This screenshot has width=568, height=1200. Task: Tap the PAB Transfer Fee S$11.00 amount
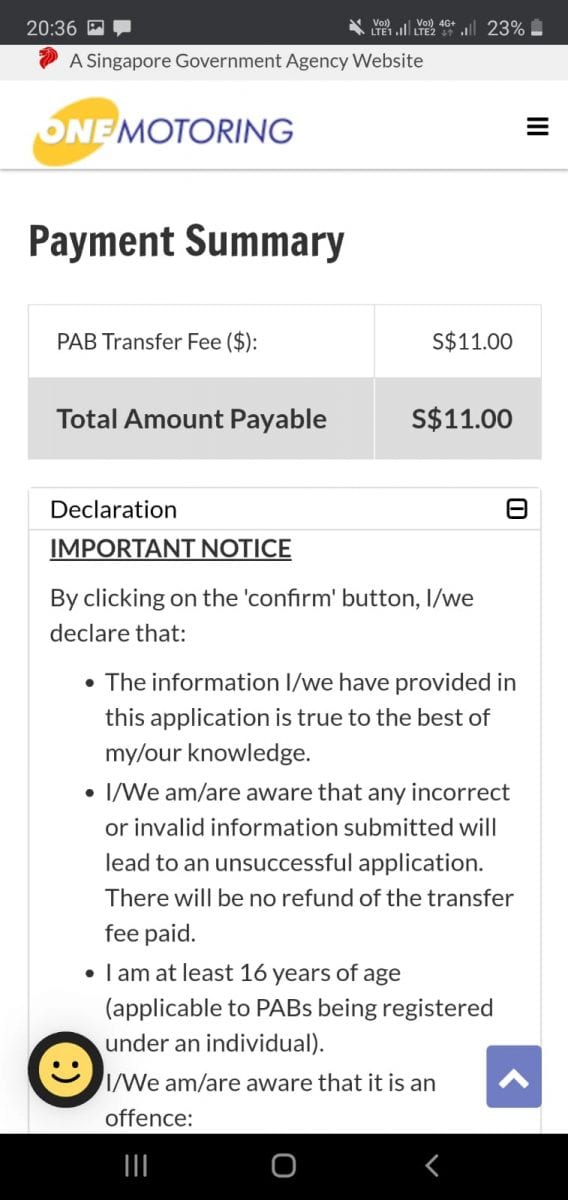473,341
